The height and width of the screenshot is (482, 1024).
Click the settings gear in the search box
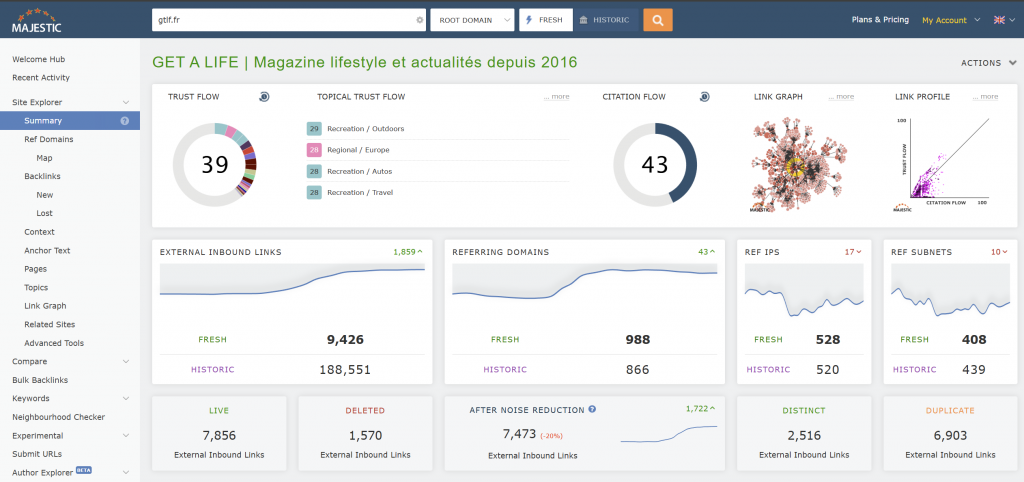coord(419,20)
